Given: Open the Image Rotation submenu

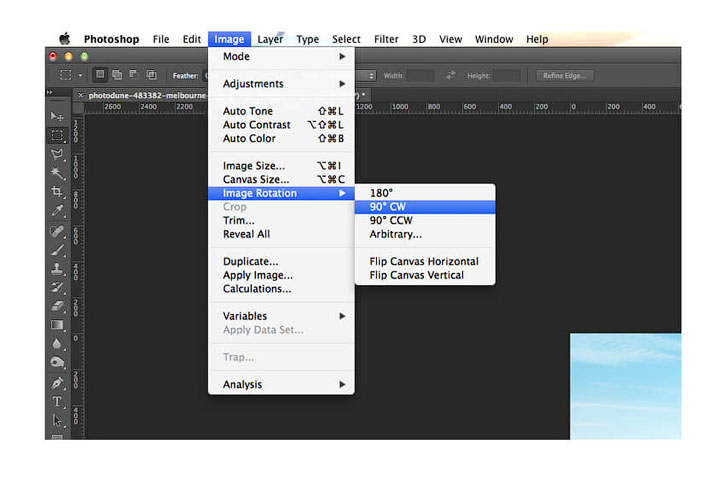Looking at the screenshot, I should (x=281, y=193).
